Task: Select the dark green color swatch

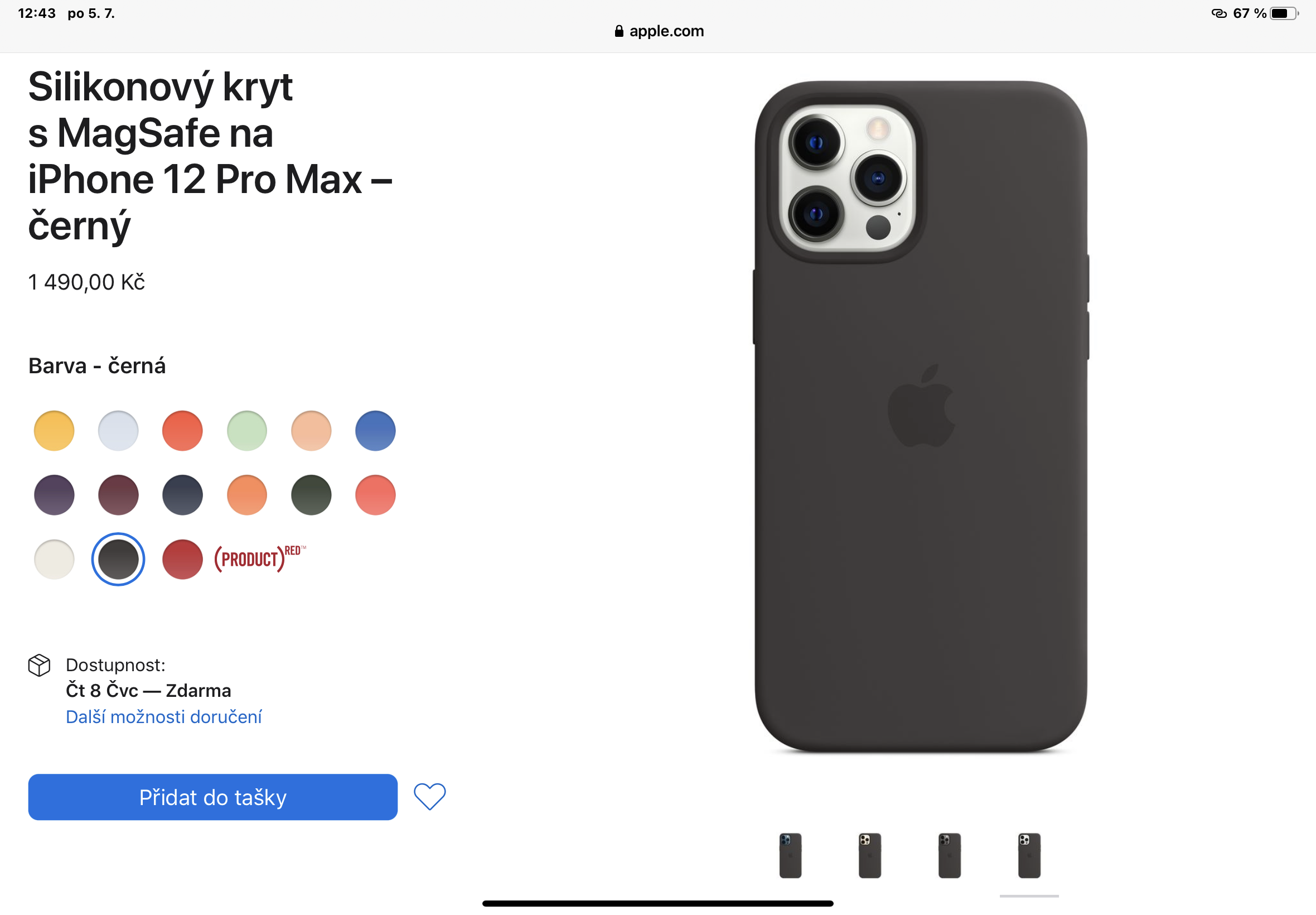Action: (311, 495)
